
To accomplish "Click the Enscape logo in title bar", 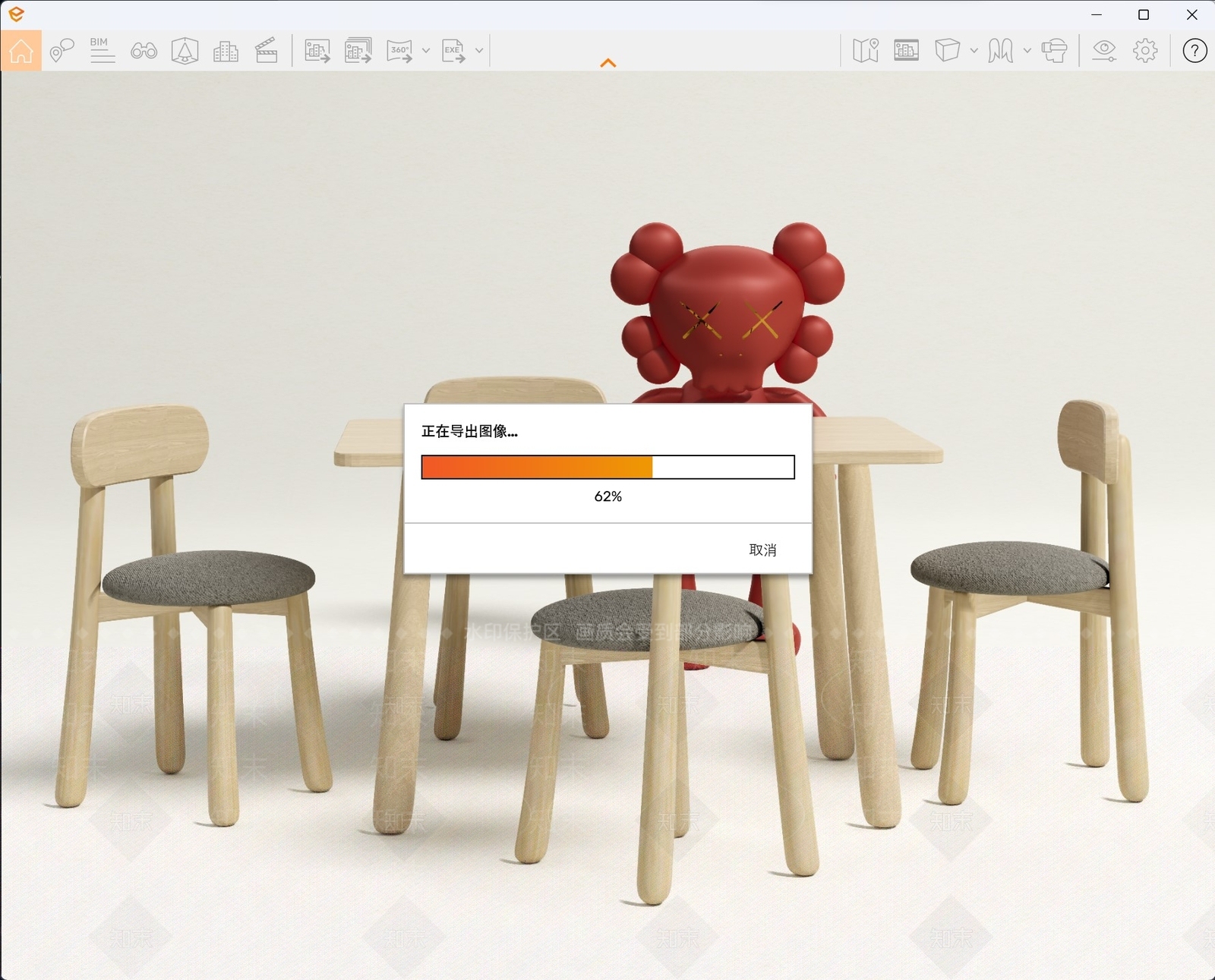I will click(16, 14).
